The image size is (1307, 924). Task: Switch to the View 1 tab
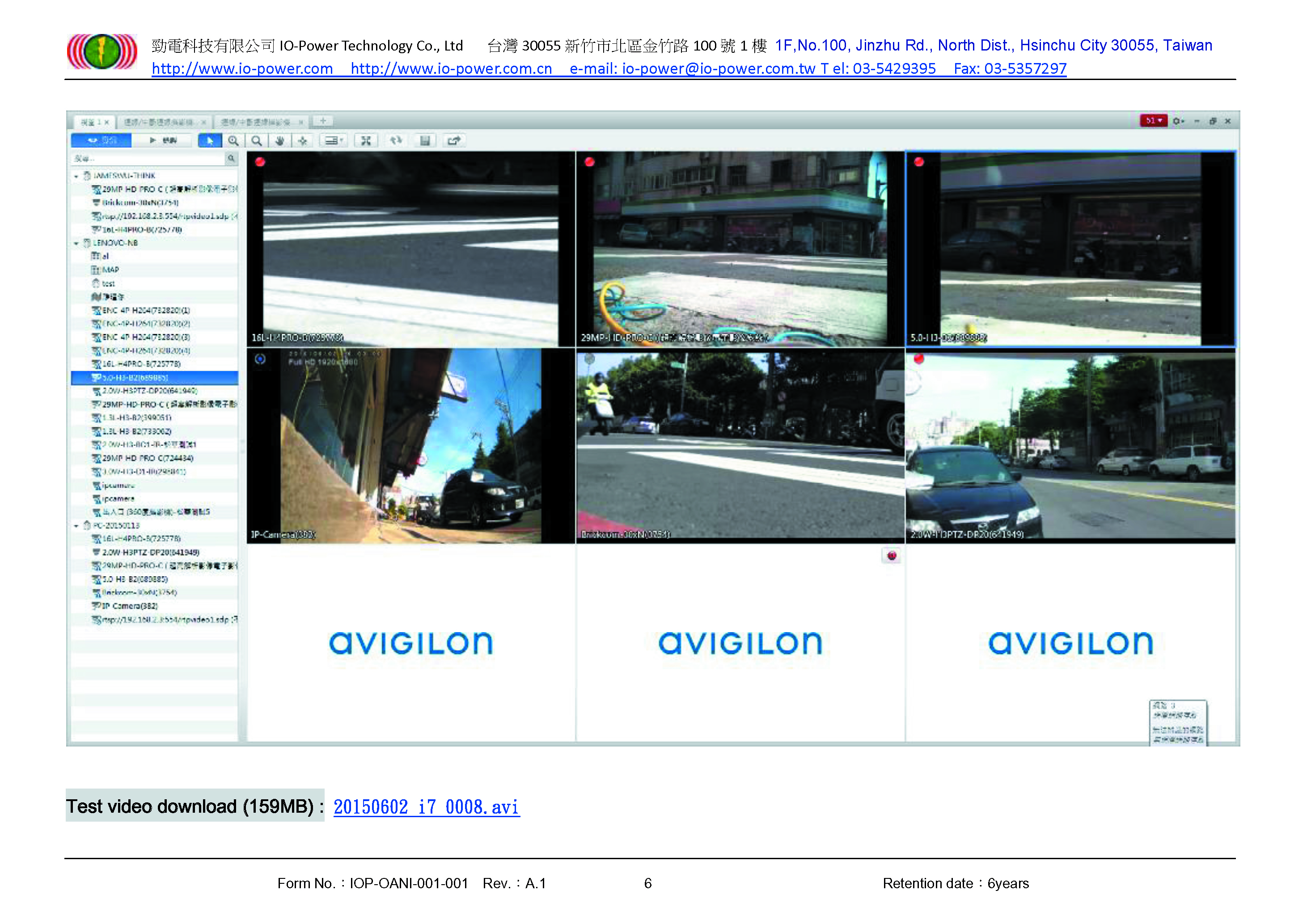[x=94, y=122]
